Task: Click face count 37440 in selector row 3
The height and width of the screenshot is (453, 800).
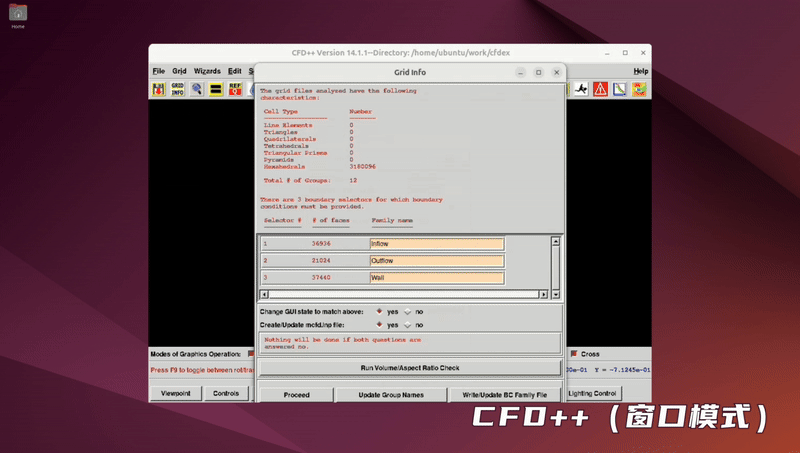Action: tap(321, 278)
